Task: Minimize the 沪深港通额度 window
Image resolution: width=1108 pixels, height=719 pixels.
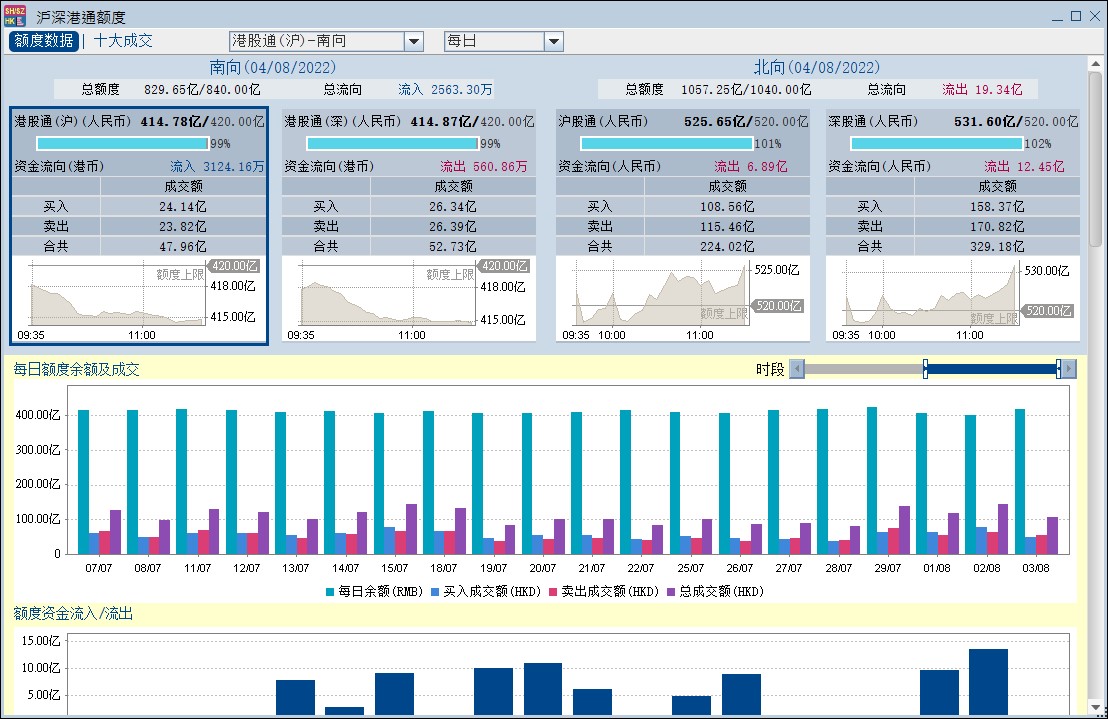Action: point(1058,16)
